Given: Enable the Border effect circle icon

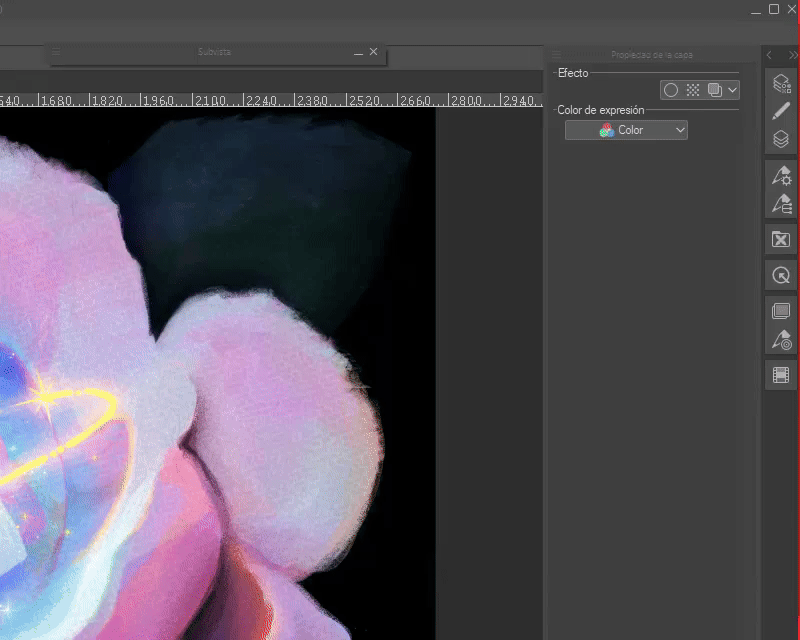Looking at the screenshot, I should 670,90.
